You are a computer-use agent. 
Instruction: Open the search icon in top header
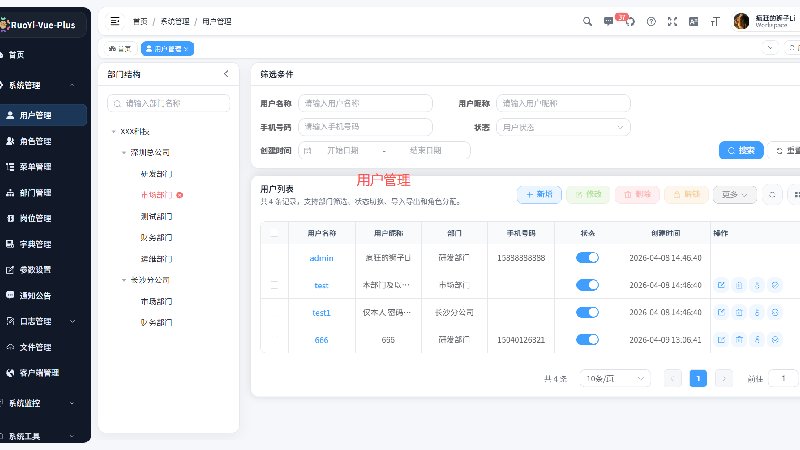[587, 21]
